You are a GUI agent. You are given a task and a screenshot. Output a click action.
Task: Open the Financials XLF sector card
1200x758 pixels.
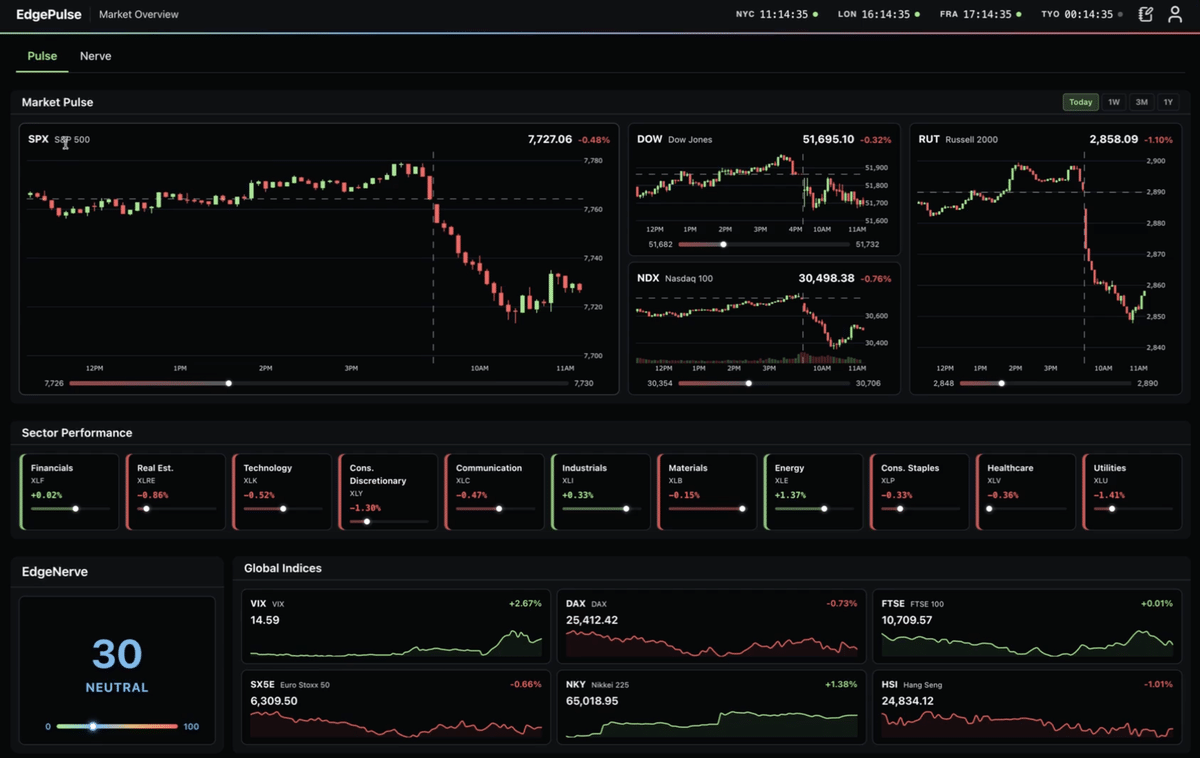tap(69, 492)
